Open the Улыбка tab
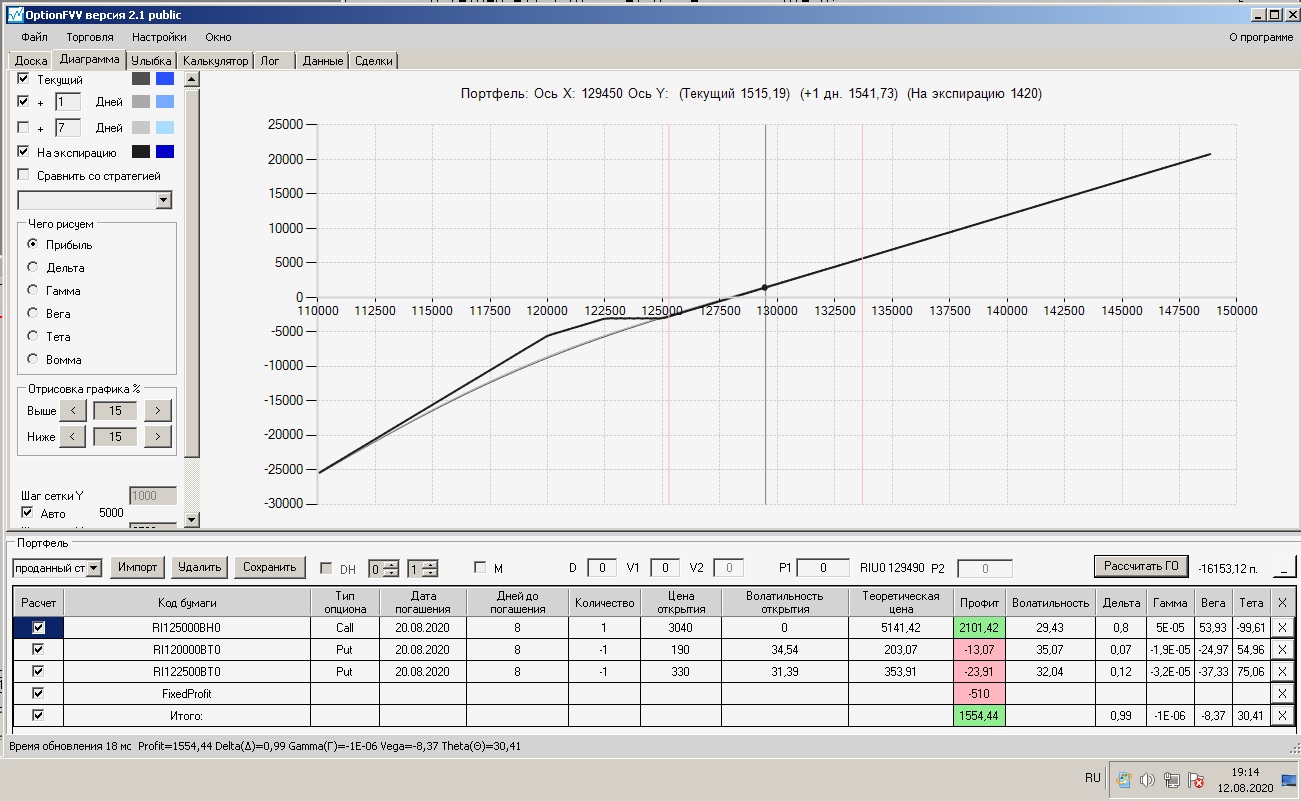 pos(152,61)
